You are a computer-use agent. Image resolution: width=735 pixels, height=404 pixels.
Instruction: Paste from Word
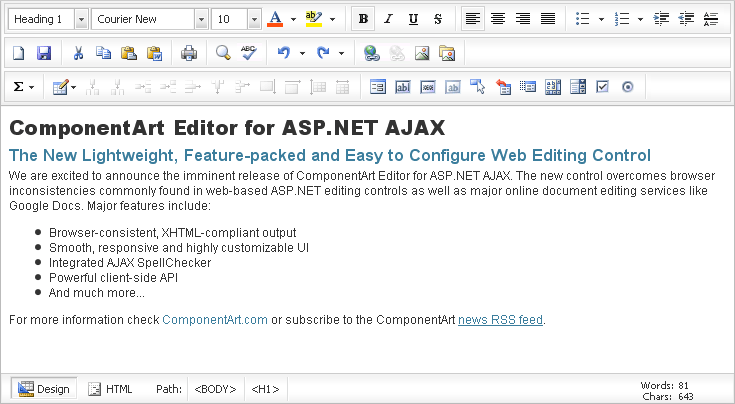point(154,53)
